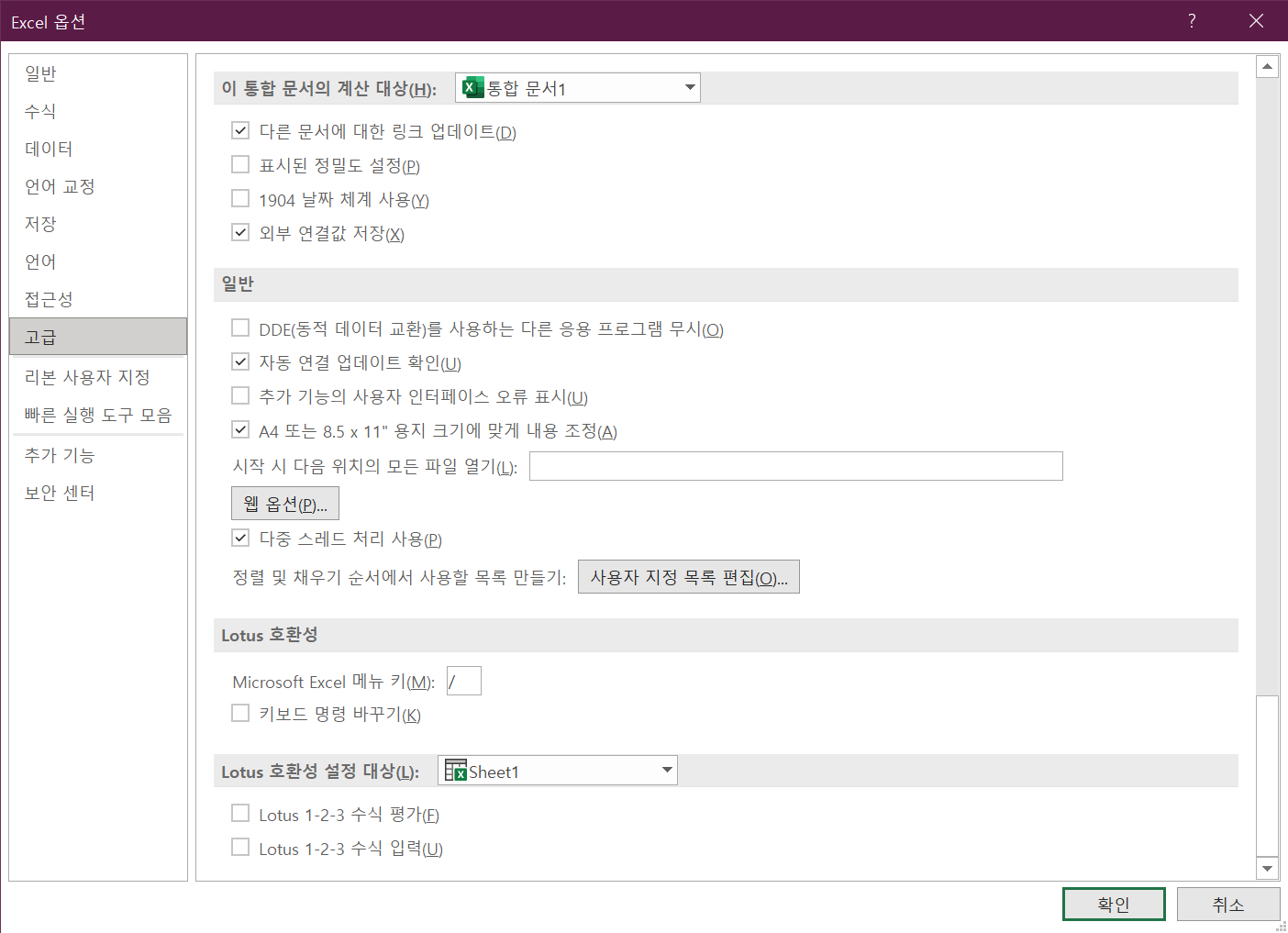Click the scrollbar up arrow
Screen dimensions: 1288x933
(x=1268, y=66)
